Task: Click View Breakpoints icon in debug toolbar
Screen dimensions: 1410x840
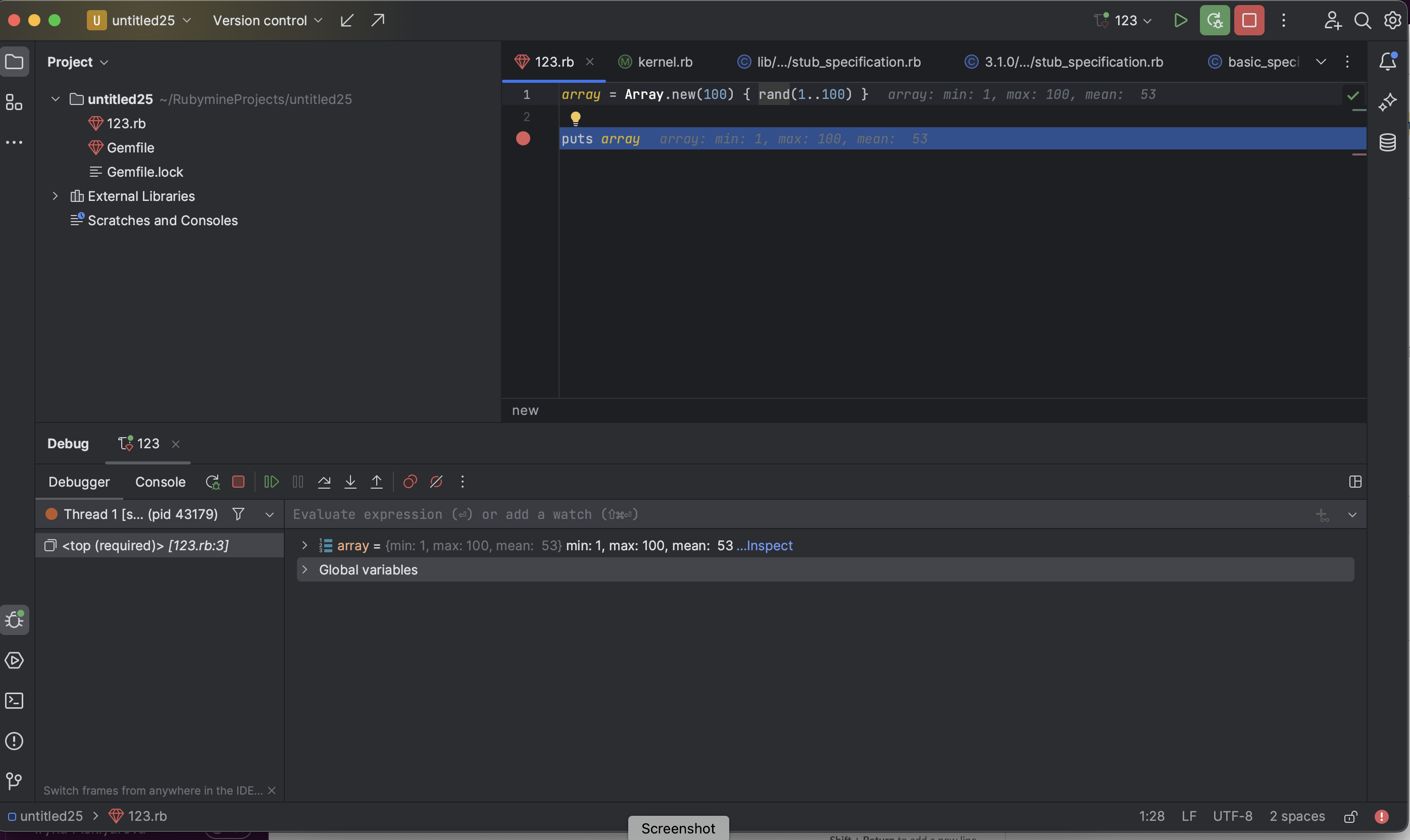Action: pos(410,482)
